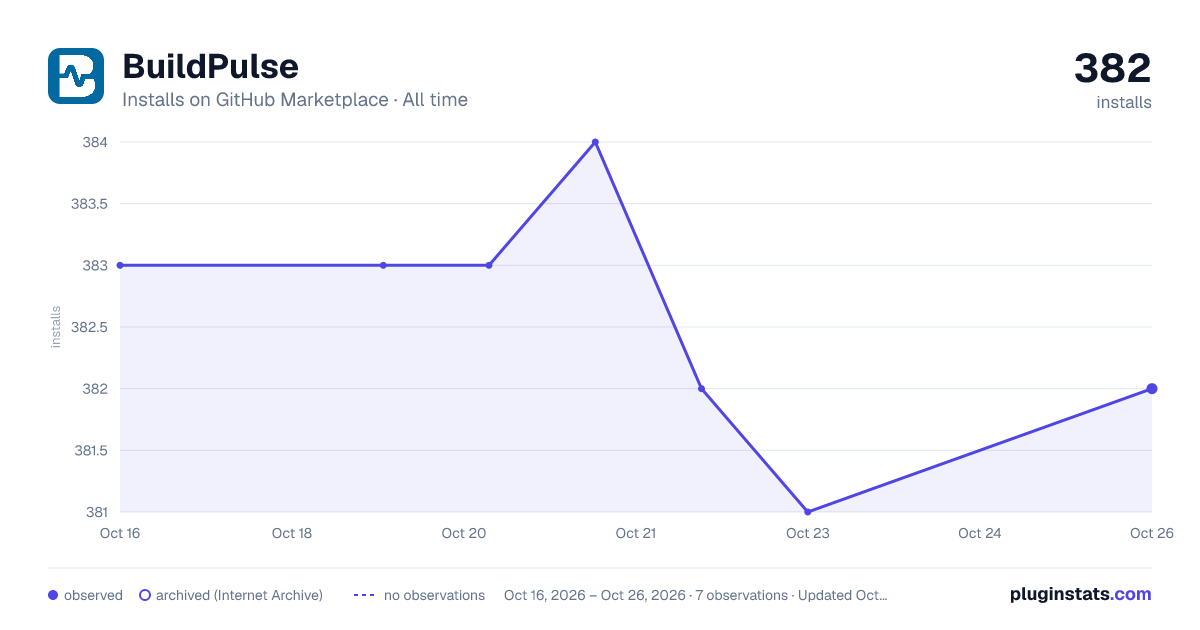
Task: Click the Oct 26 x-axis label
Action: point(1151,533)
